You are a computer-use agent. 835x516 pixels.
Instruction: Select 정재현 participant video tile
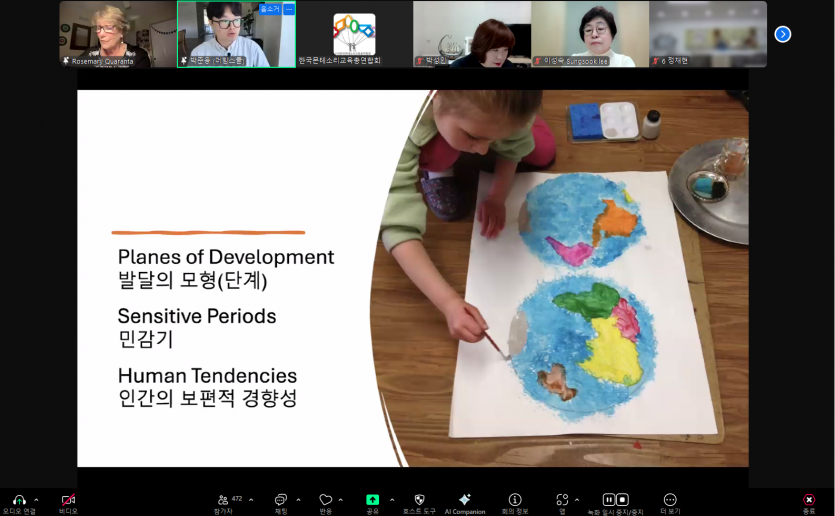pyautogui.click(x=708, y=34)
